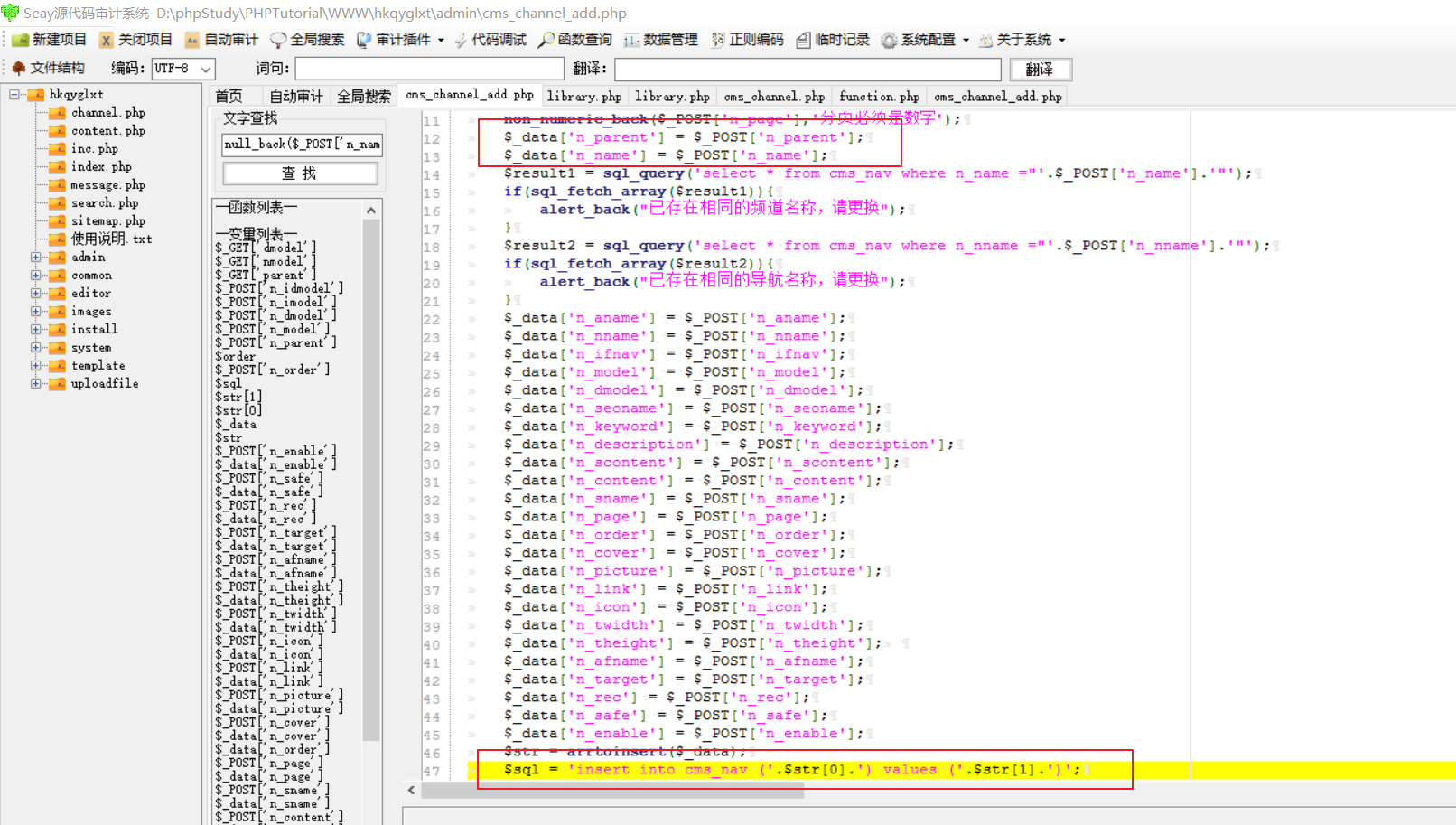This screenshot has height=825, width=1456.
Task: Select index.php in the file tree
Action: click(101, 166)
